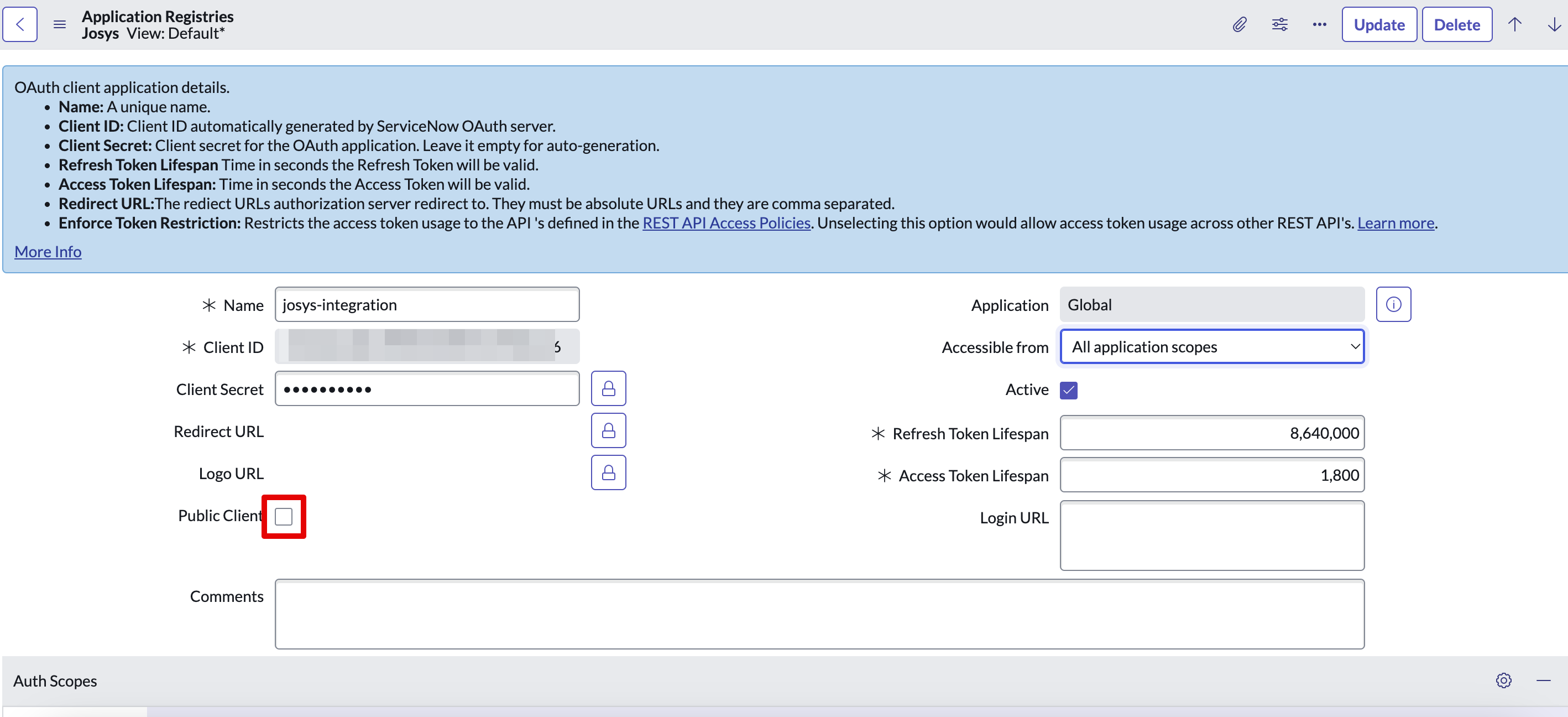The image size is (1568, 717).
Task: Open Auth Scopes gear settings
Action: point(1503,680)
